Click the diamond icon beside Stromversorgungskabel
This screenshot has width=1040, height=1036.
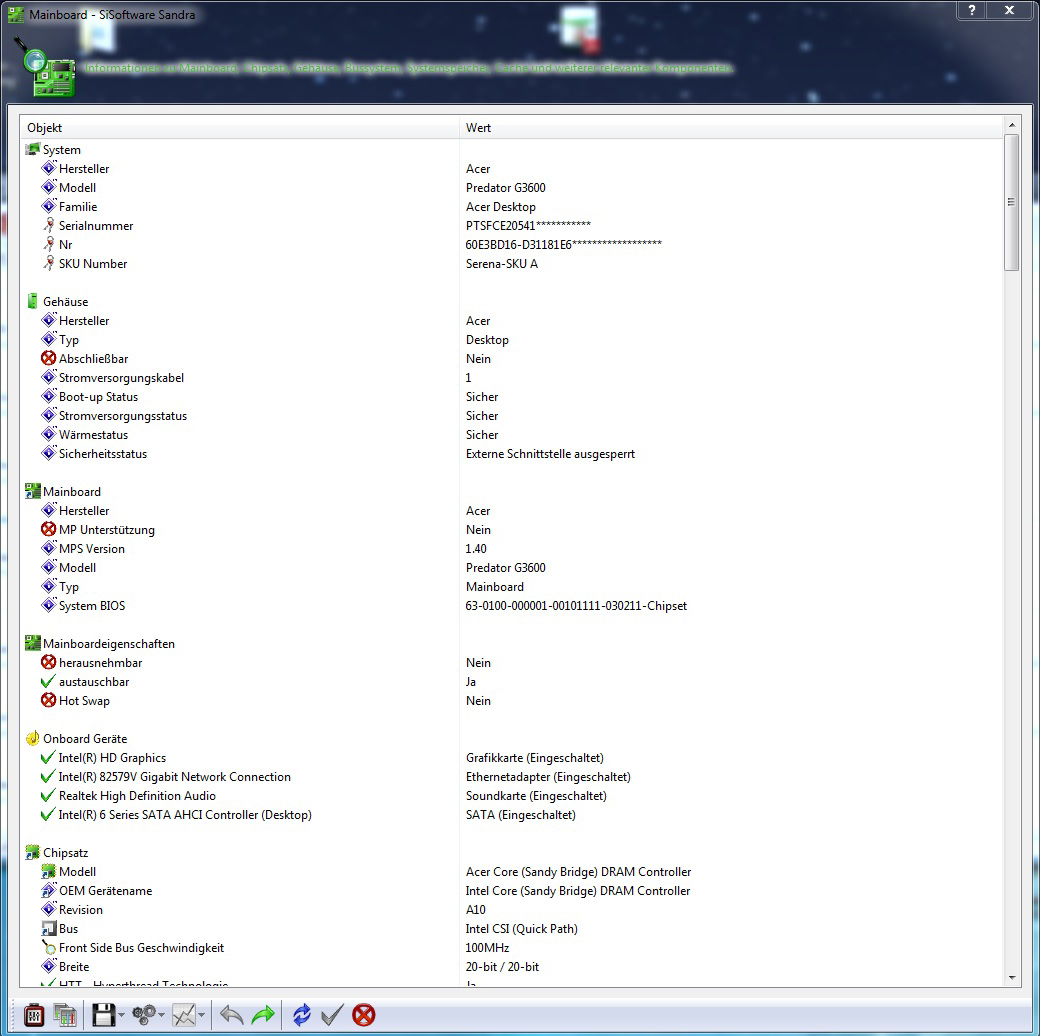tap(48, 377)
